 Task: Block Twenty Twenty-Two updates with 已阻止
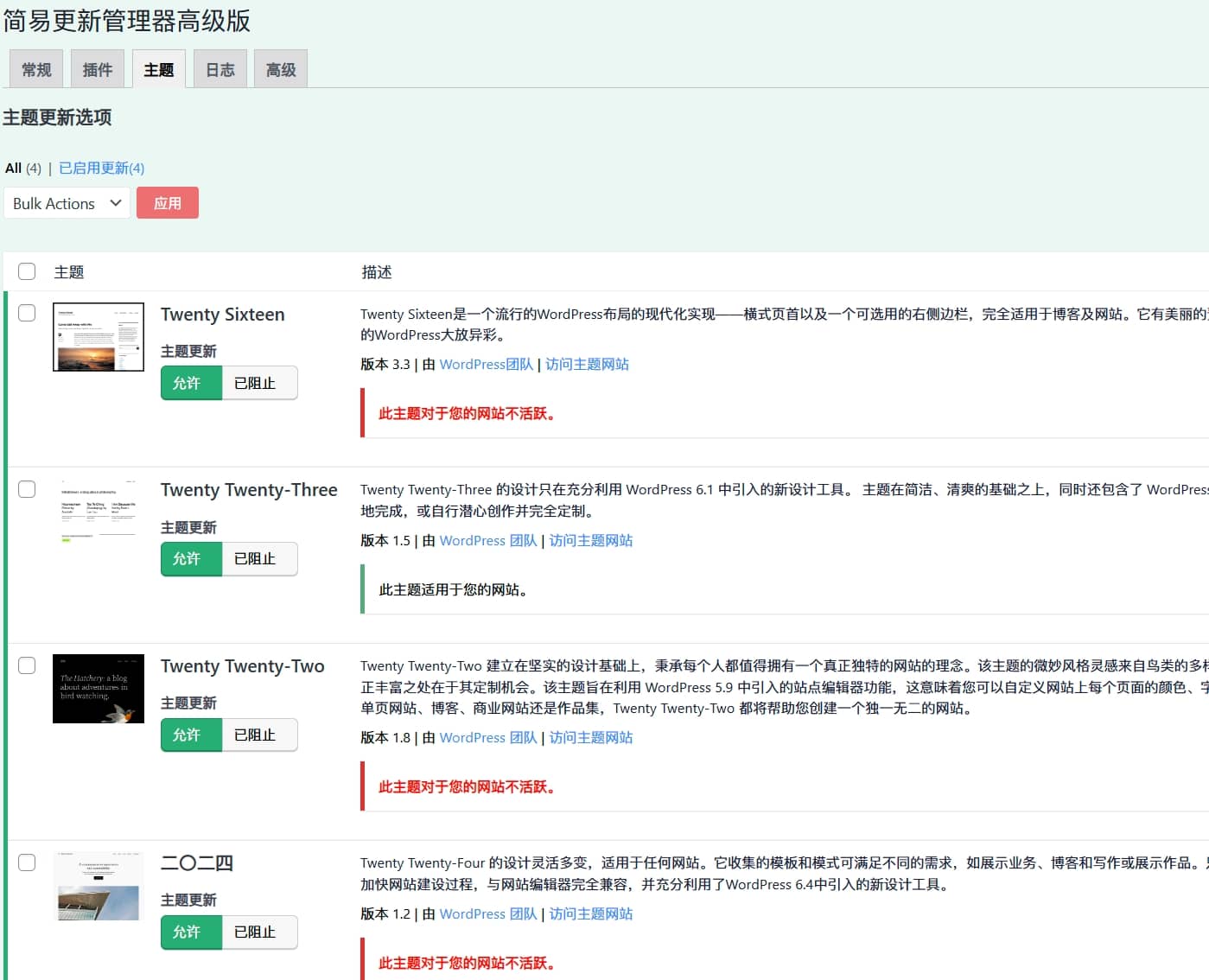click(255, 735)
